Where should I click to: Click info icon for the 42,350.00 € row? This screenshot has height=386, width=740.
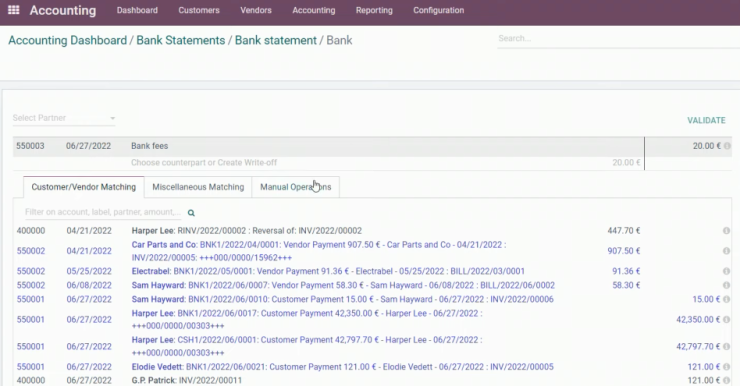pyautogui.click(x=726, y=319)
